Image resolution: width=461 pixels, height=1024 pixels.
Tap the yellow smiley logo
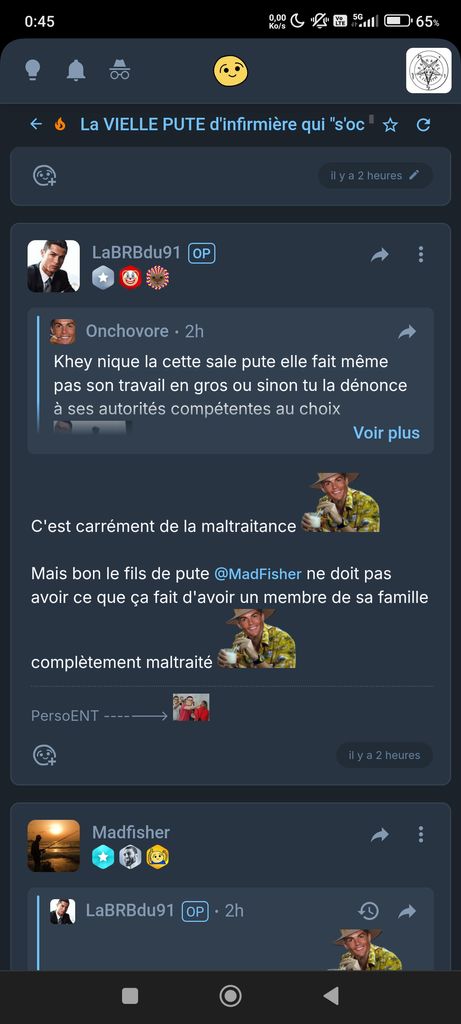click(230, 71)
